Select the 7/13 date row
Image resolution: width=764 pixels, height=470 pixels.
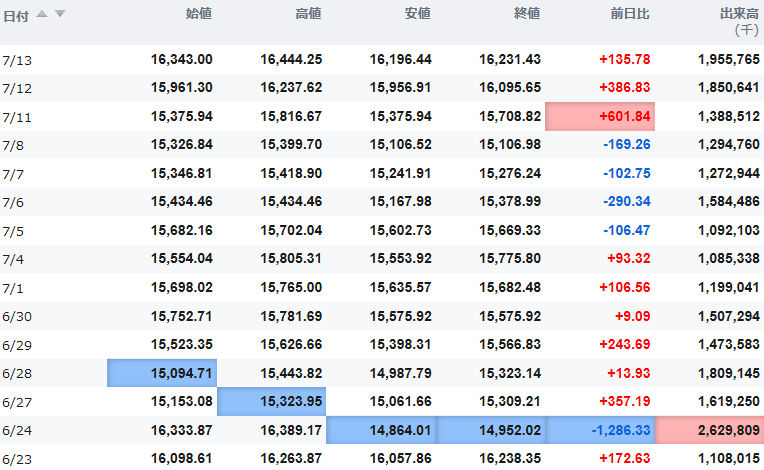click(382, 59)
